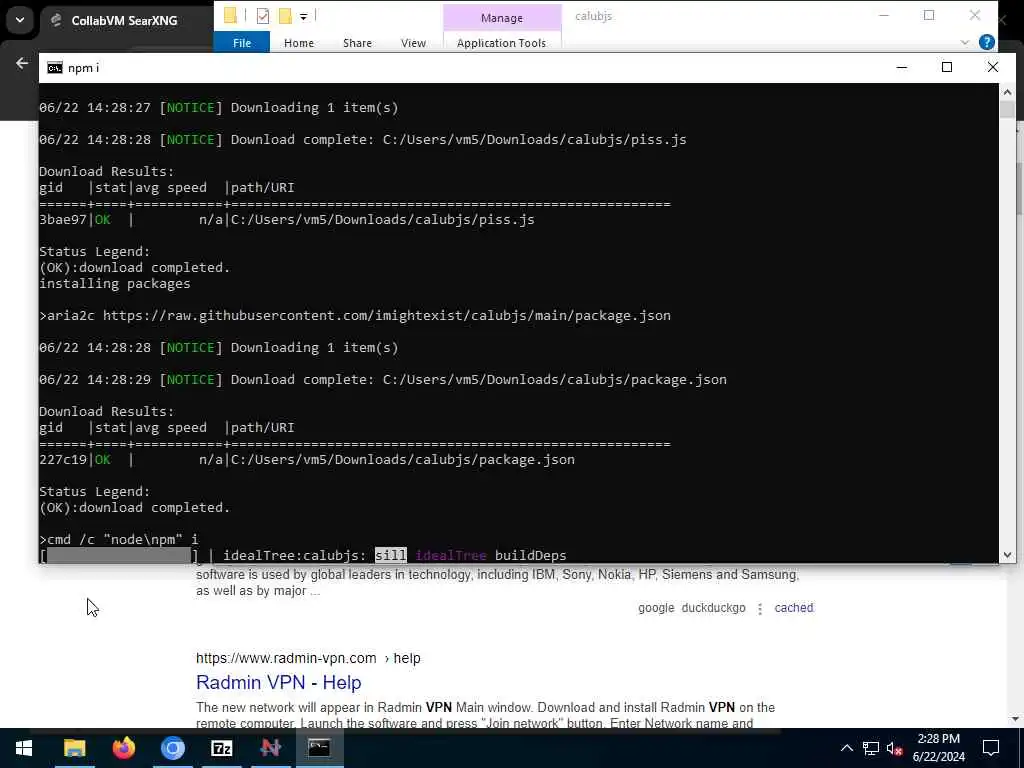Click the console line 'installing packages'
The image size is (1024, 768).
coord(115,283)
